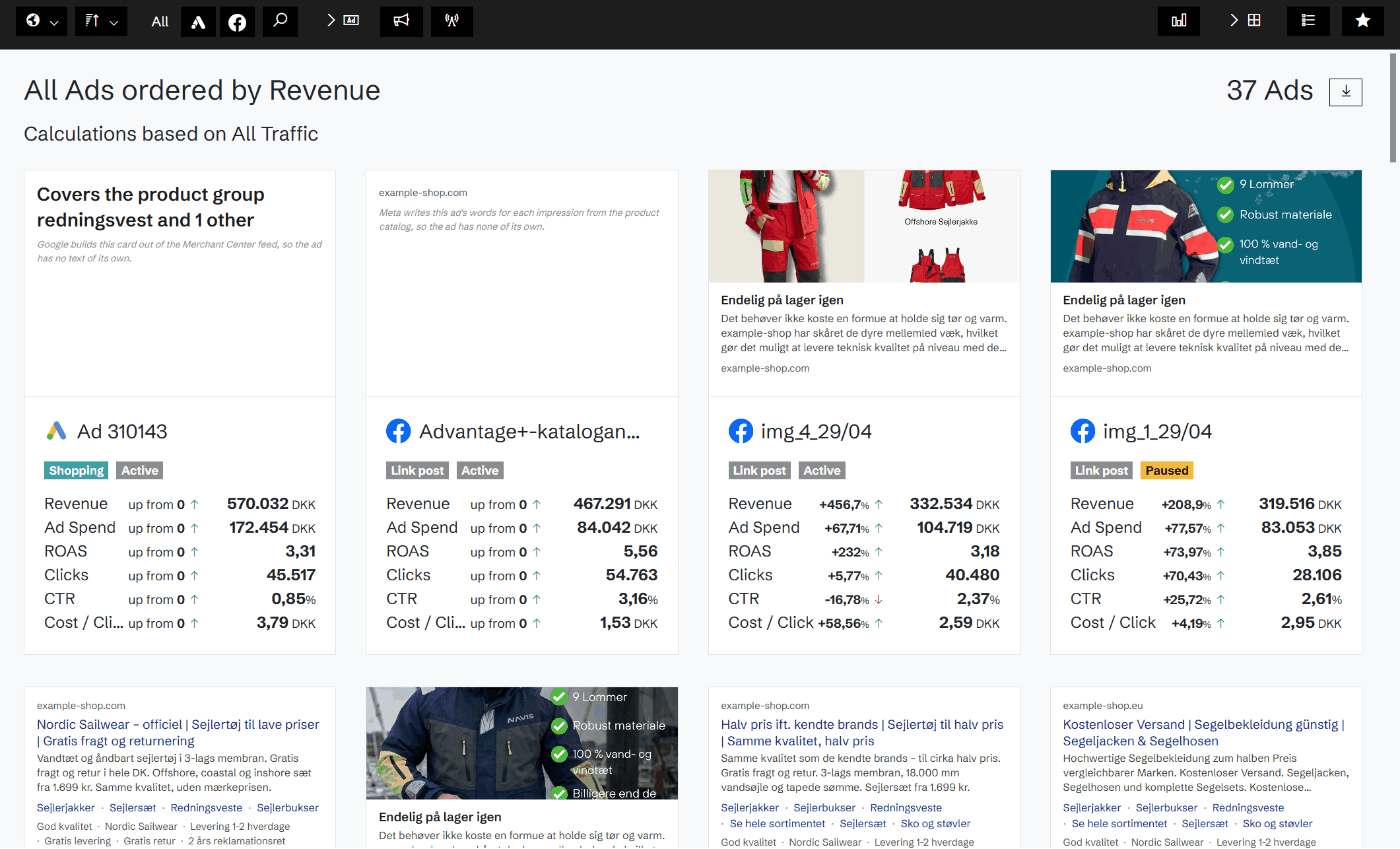This screenshot has height=849, width=1400.
Task: Click Facebook logo beside img_1_29/04
Action: pos(1082,431)
